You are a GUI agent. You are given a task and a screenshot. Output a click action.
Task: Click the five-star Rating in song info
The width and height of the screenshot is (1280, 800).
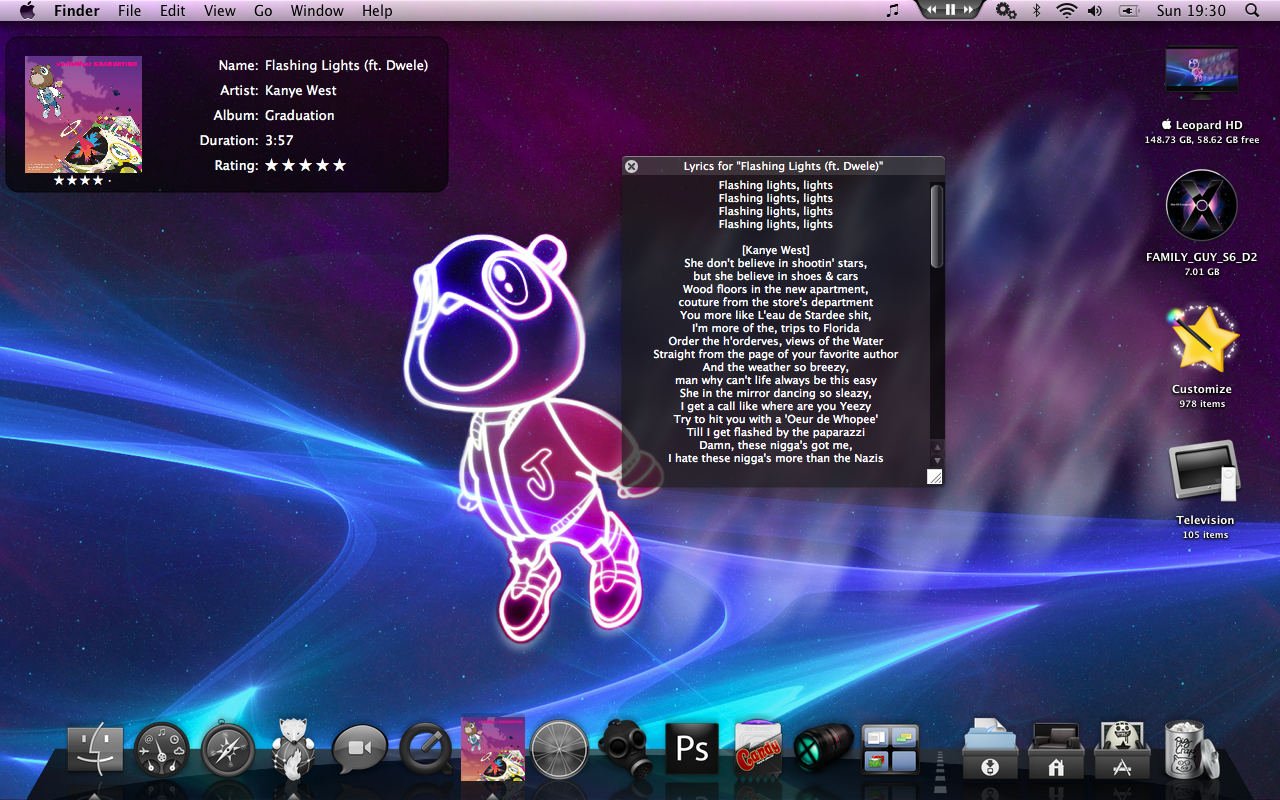tap(305, 165)
